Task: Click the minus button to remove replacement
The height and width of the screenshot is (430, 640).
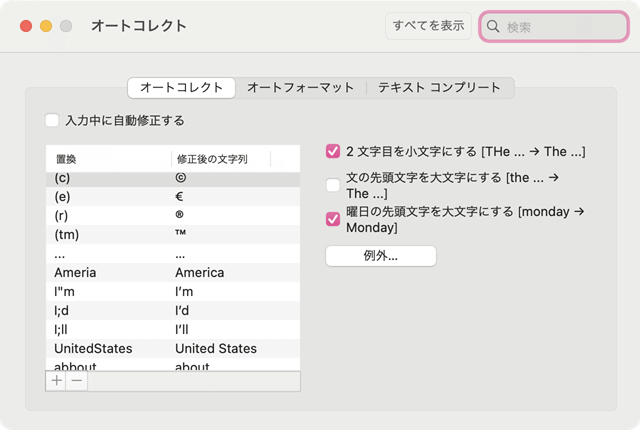Action: 77,381
